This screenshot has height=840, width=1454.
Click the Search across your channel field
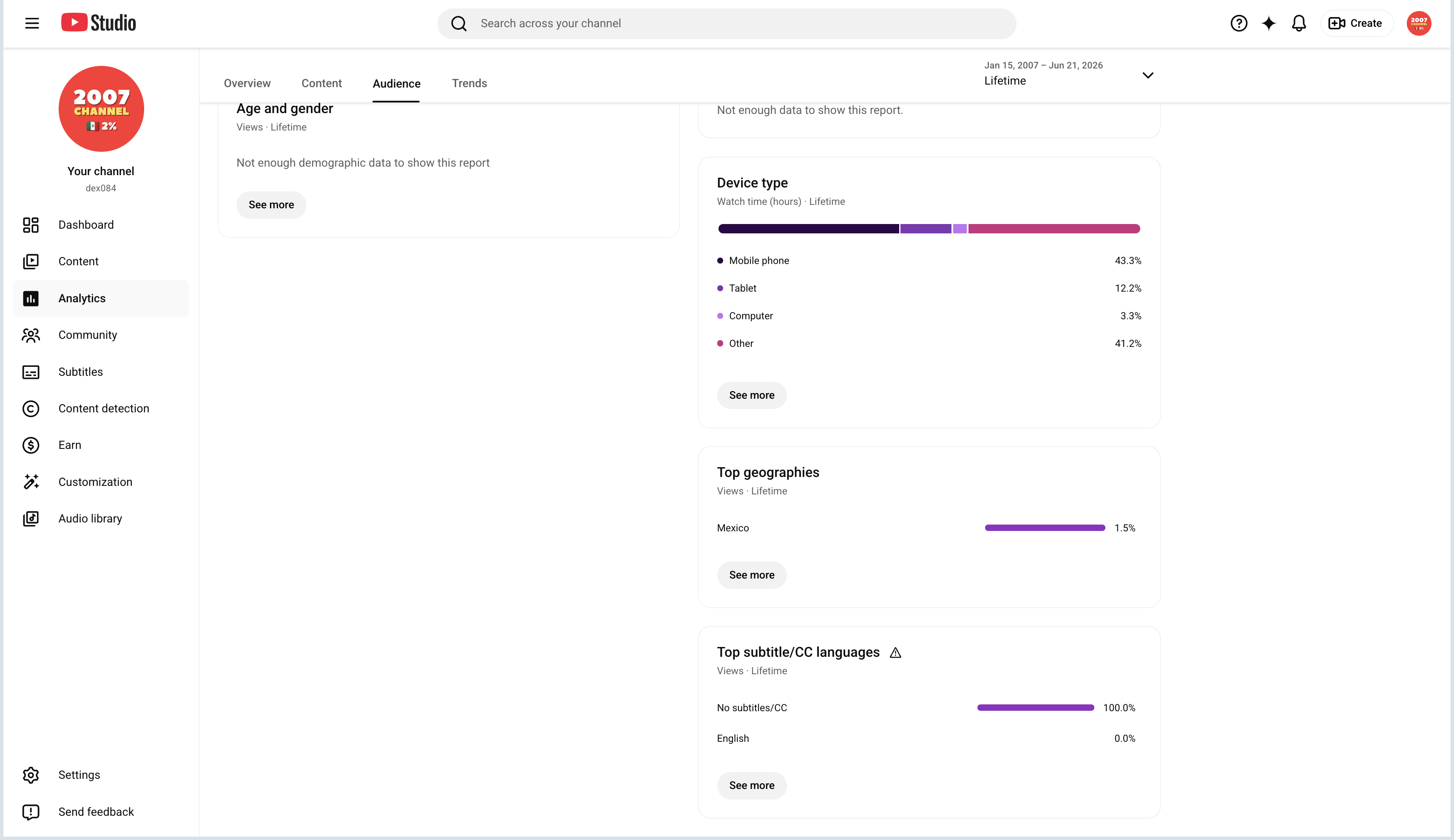(727, 23)
